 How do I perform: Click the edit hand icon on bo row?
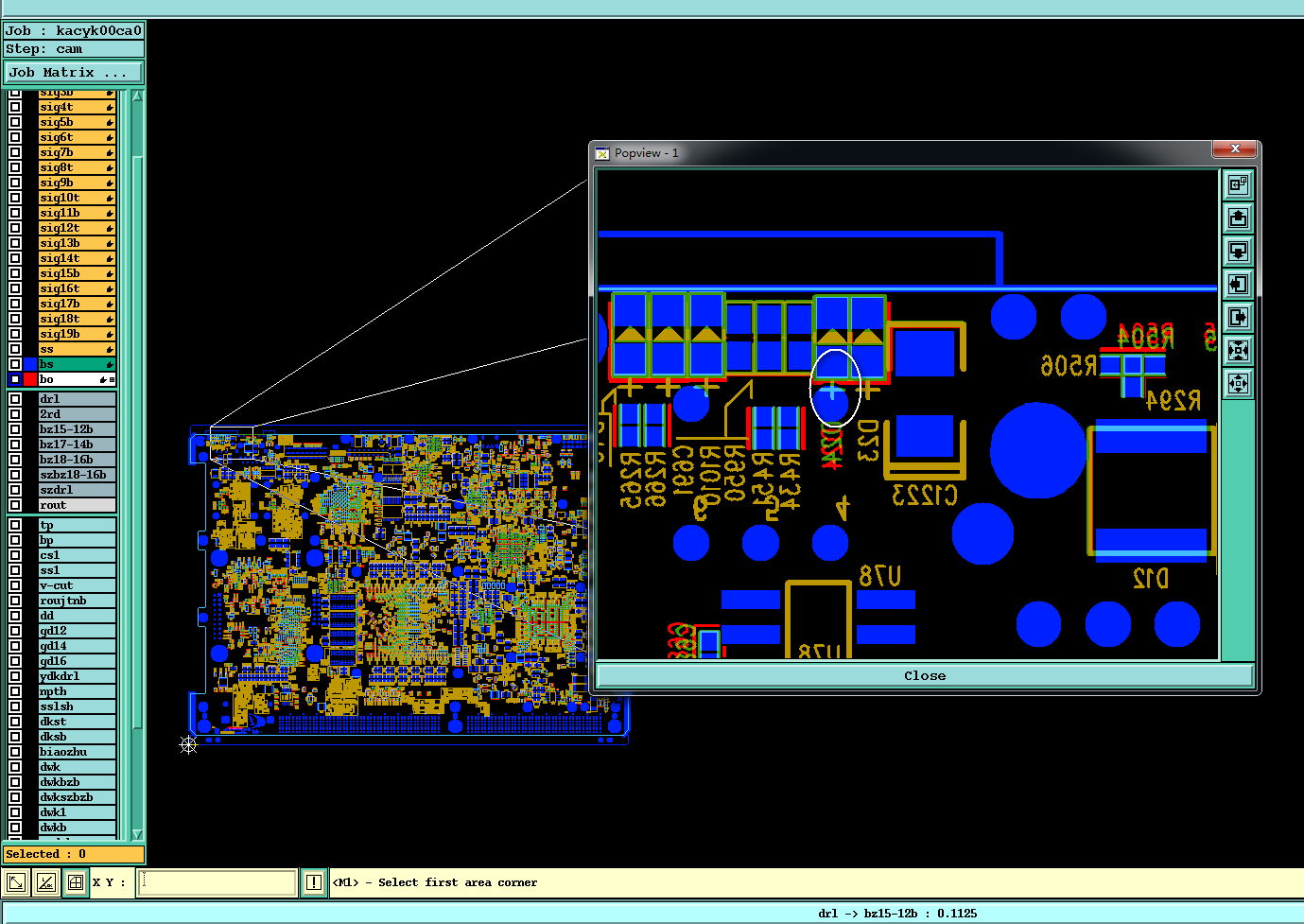point(103,379)
